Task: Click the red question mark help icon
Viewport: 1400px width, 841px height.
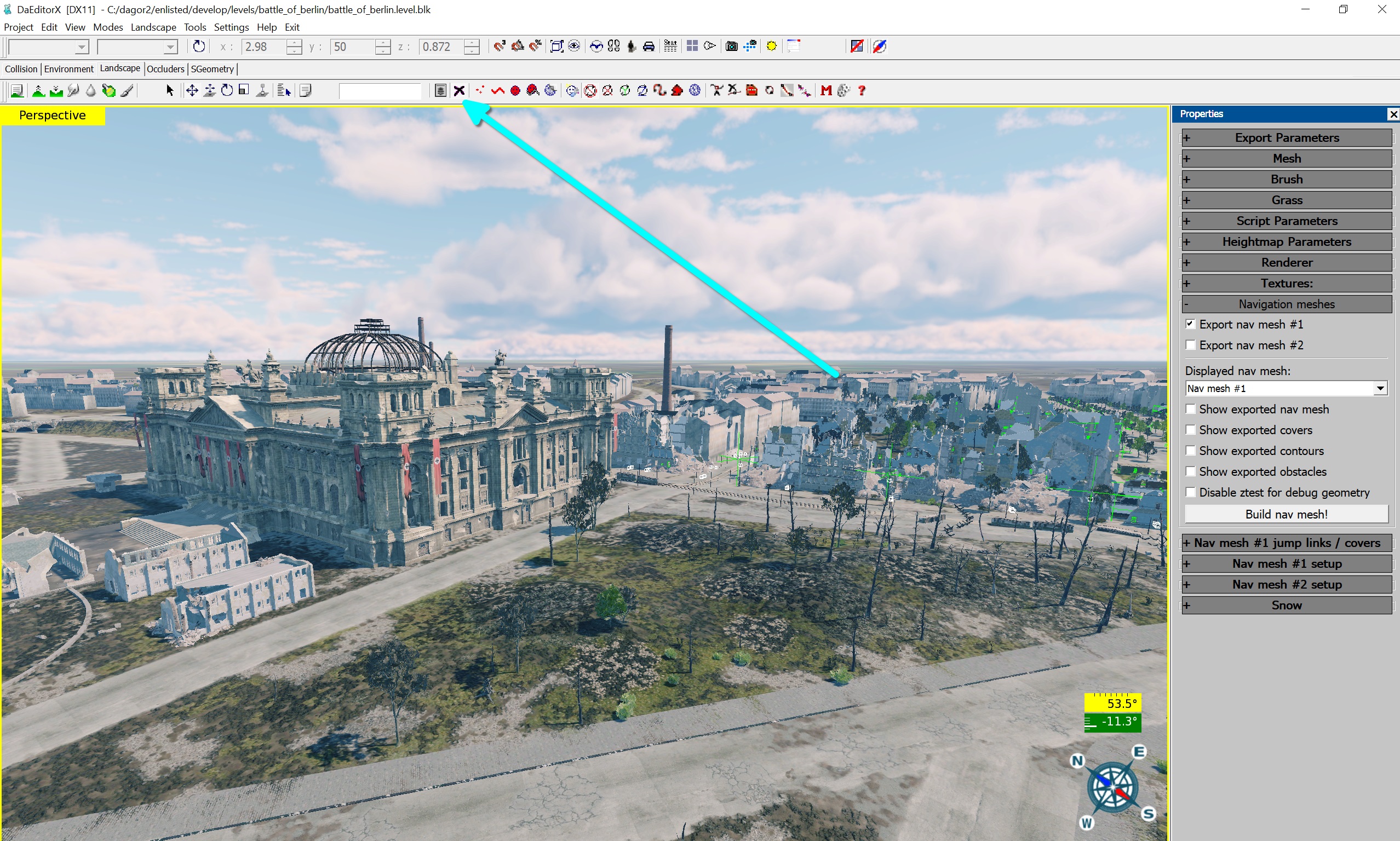Action: pyautogui.click(x=862, y=91)
